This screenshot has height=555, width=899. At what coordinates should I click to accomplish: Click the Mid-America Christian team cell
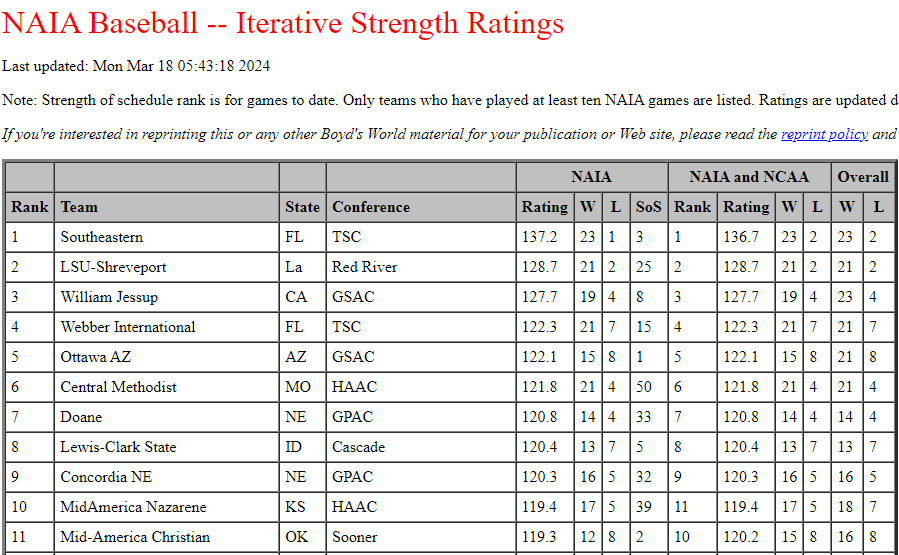pos(135,537)
